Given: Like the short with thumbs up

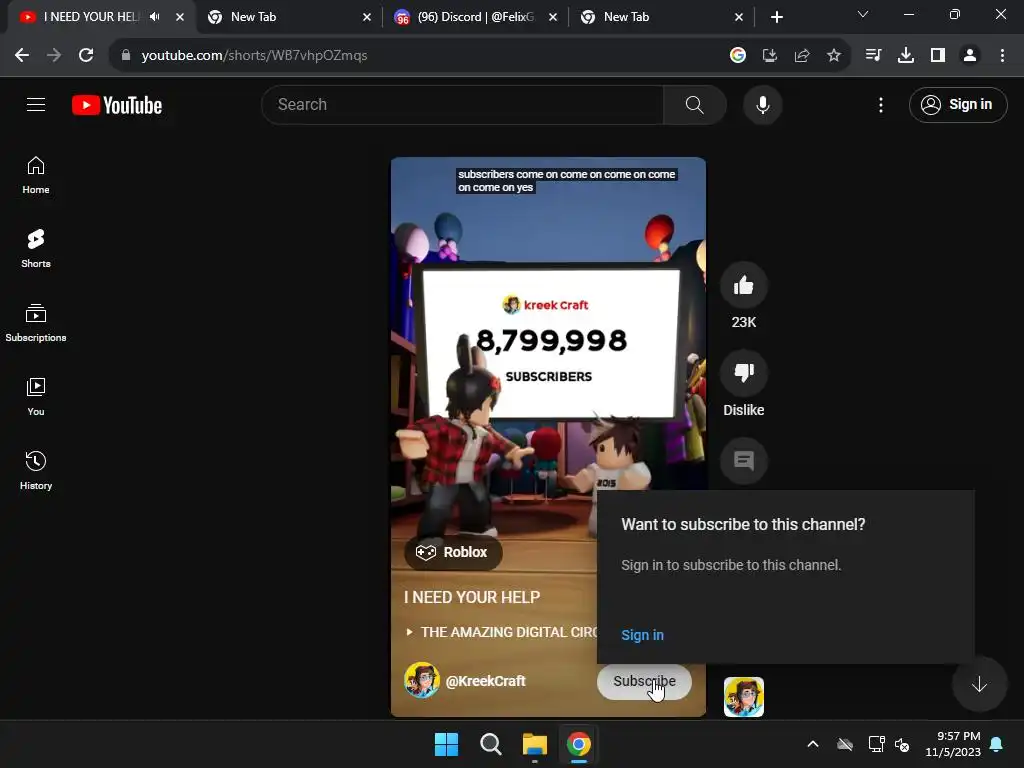Looking at the screenshot, I should click(x=743, y=285).
